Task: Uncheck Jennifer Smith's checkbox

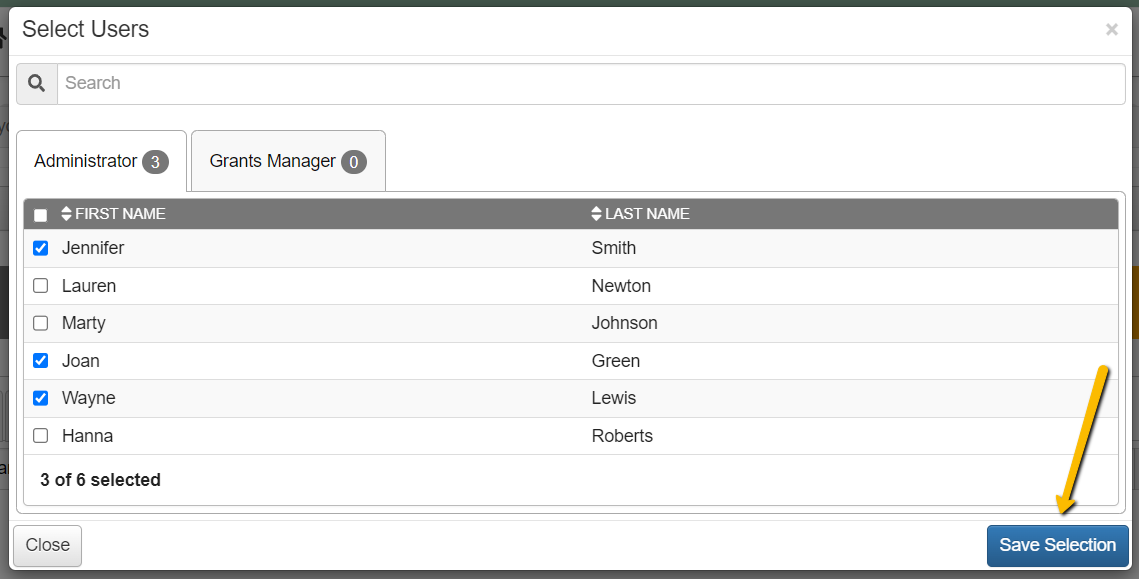Action: pyautogui.click(x=41, y=248)
